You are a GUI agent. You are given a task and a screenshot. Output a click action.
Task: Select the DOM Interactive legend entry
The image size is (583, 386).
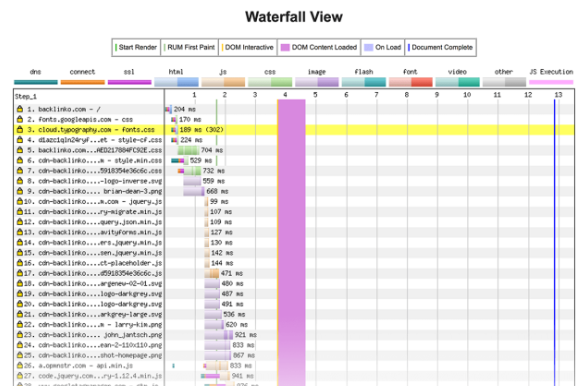click(248, 48)
